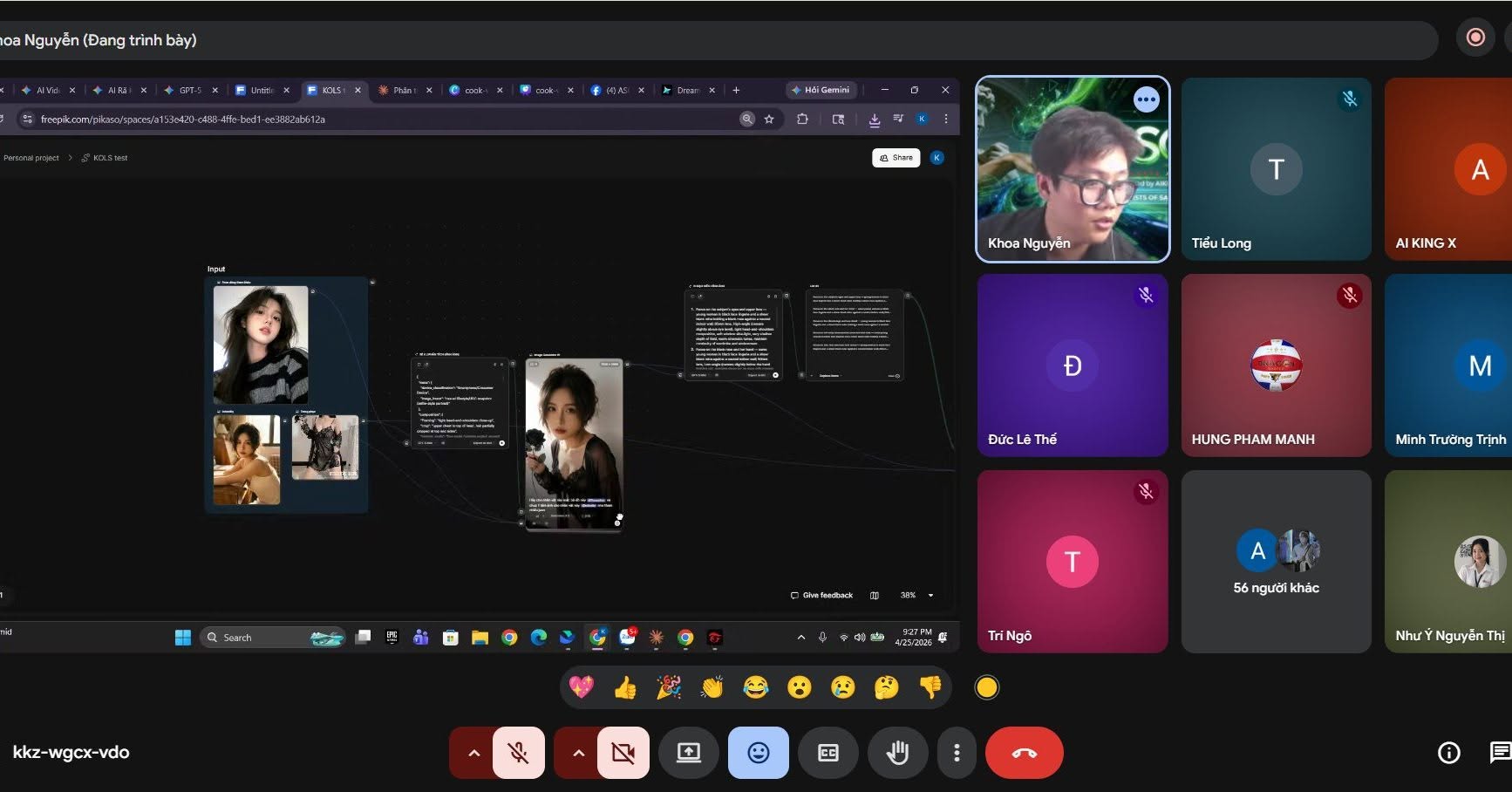Click Give feedback in Freepik canvas
This screenshot has width=1512, height=792.
click(x=822, y=595)
